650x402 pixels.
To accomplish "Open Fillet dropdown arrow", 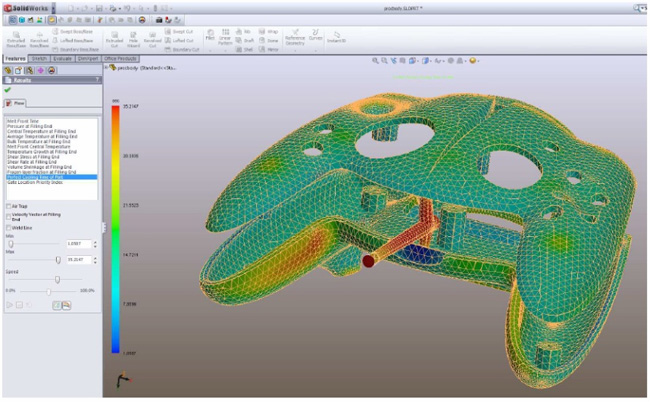I will (x=210, y=51).
